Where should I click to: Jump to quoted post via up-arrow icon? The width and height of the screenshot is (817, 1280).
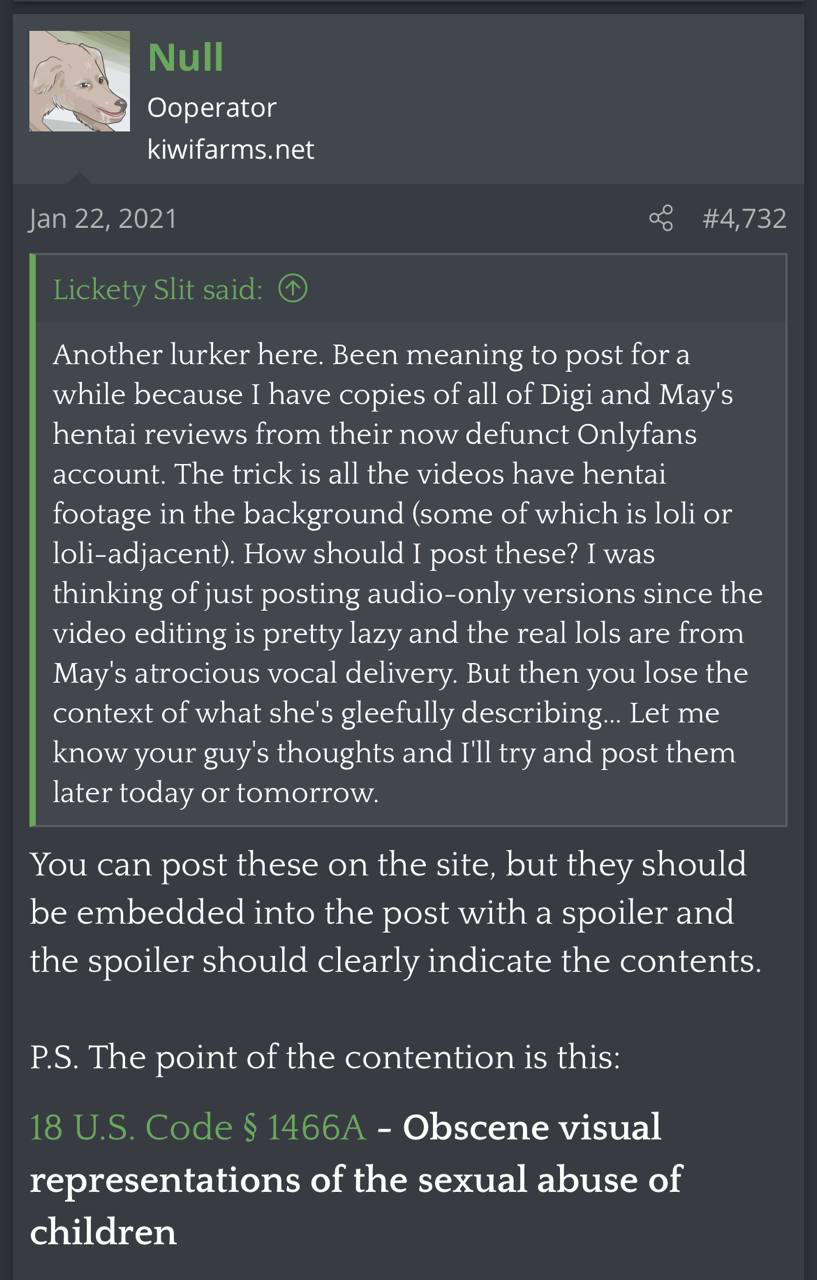292,290
